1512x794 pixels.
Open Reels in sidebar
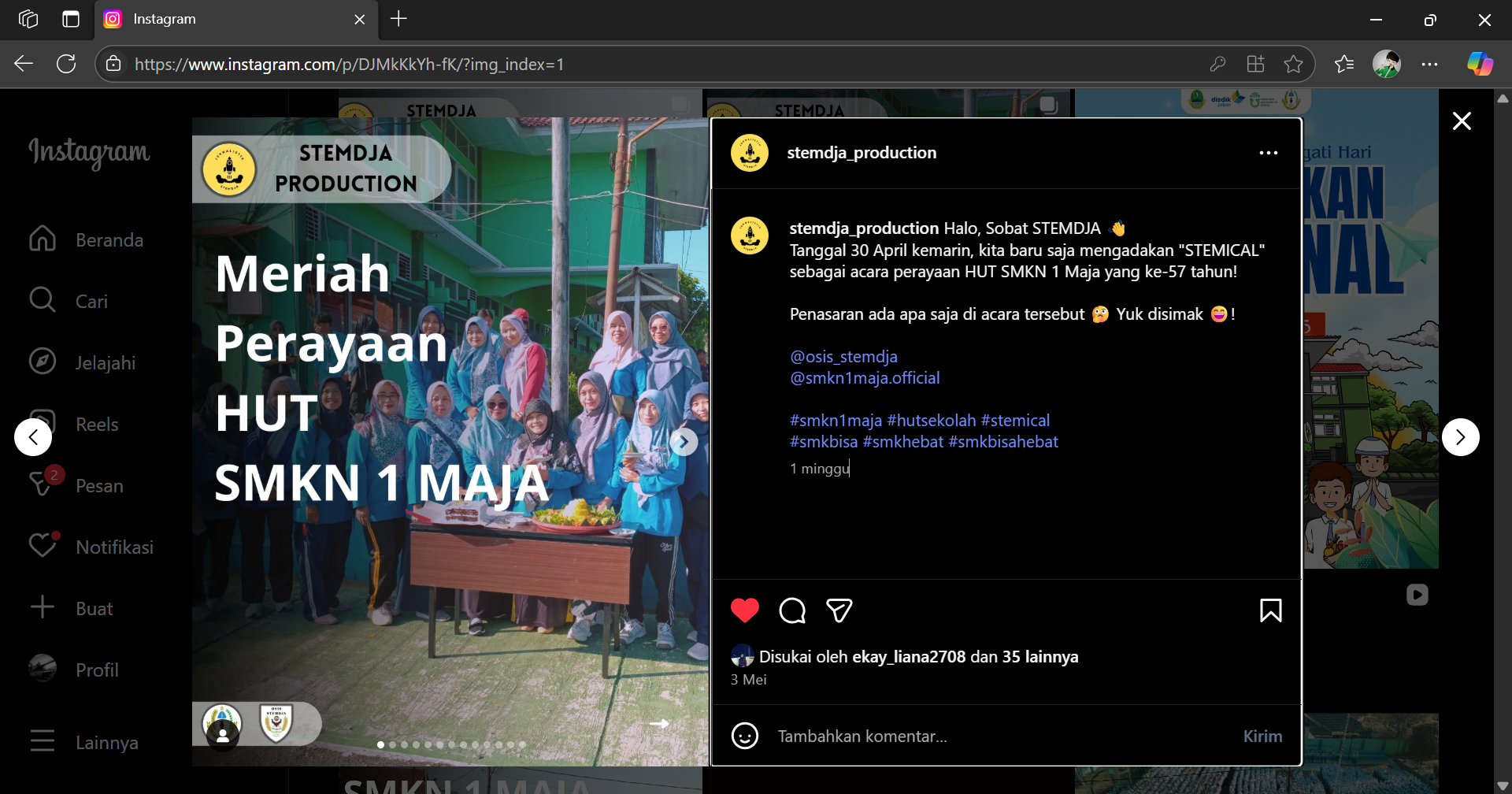click(73, 424)
